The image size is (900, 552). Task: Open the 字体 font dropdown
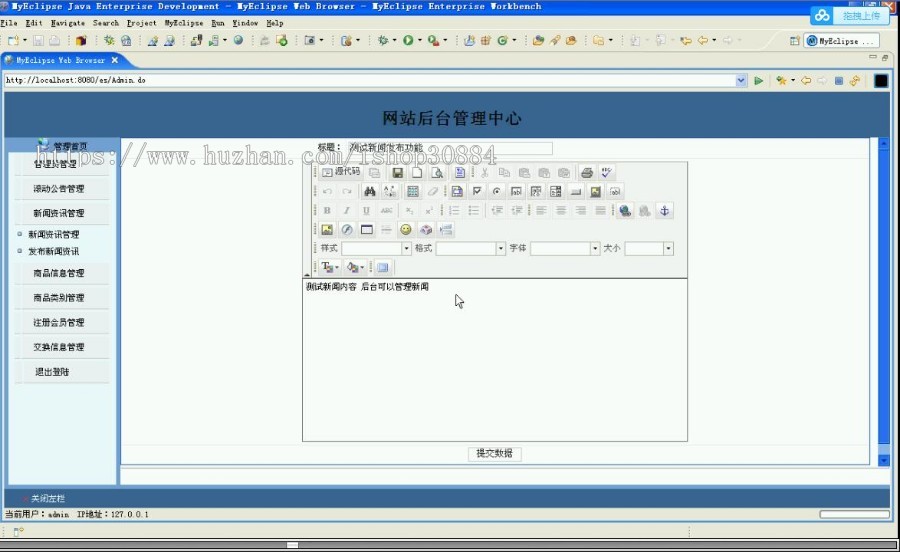[595, 248]
